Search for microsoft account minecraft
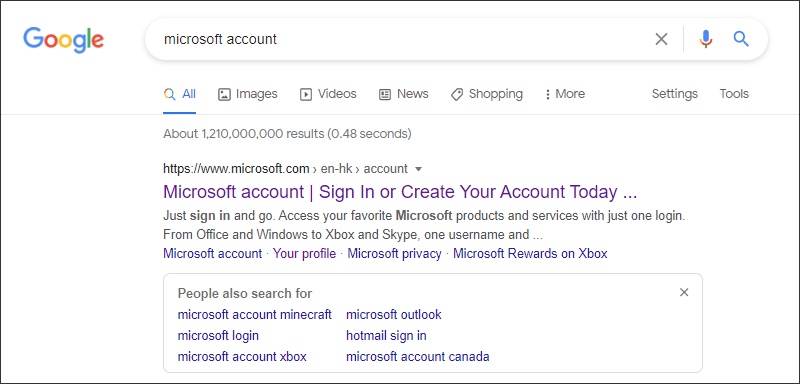 tap(255, 314)
